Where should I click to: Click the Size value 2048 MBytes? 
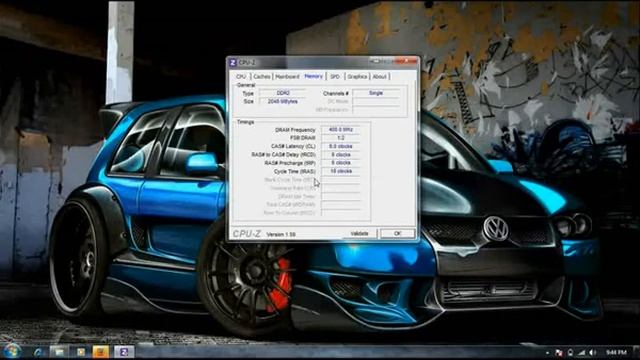282,101
